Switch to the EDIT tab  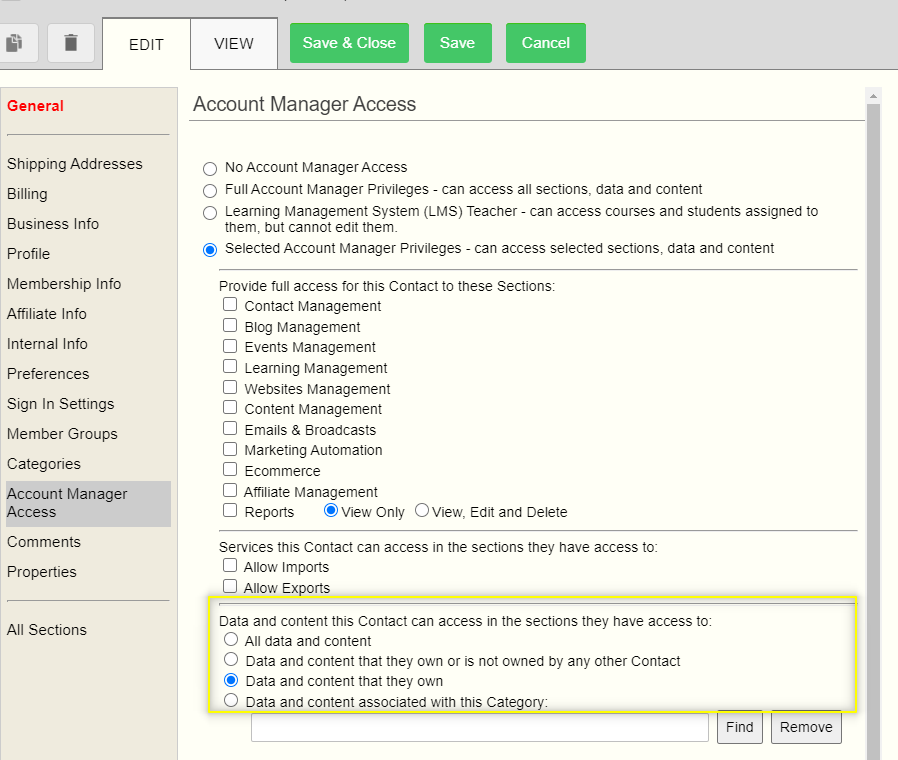tap(146, 44)
